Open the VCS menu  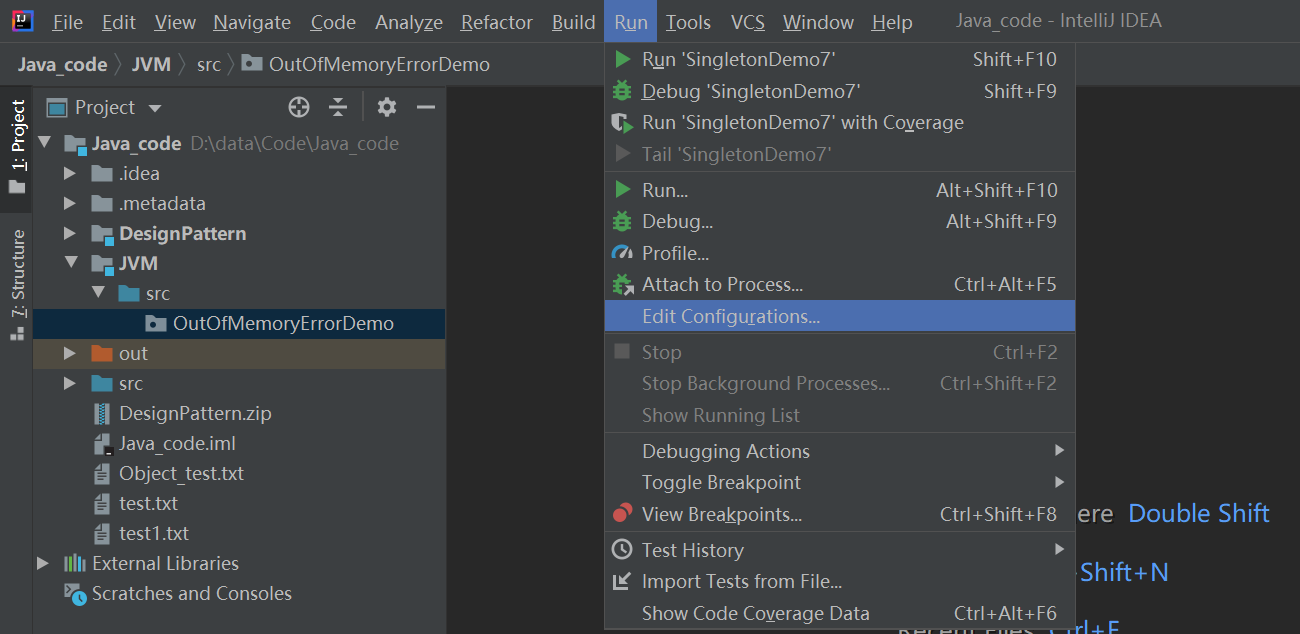(x=747, y=21)
